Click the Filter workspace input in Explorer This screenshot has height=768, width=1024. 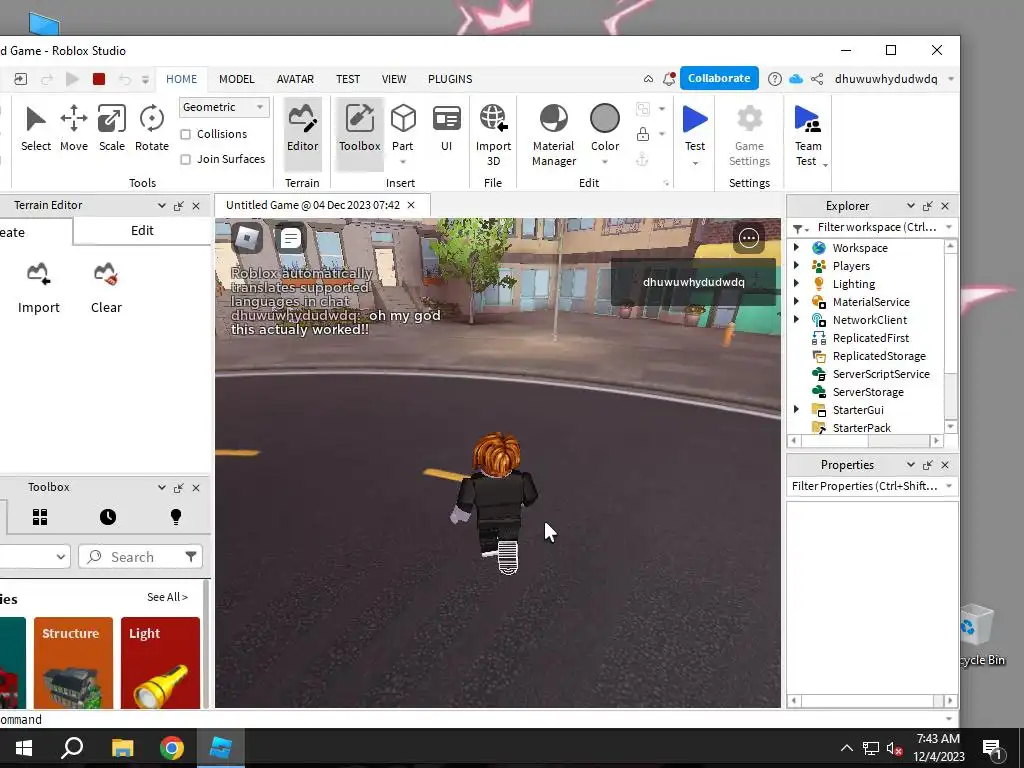[x=876, y=227]
